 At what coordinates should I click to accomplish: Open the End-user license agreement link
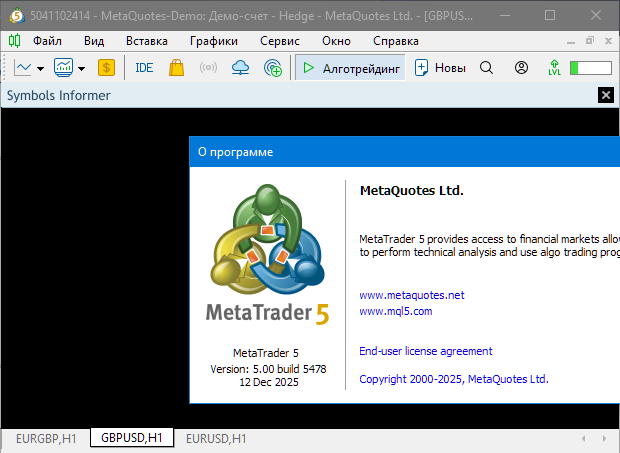coord(426,351)
